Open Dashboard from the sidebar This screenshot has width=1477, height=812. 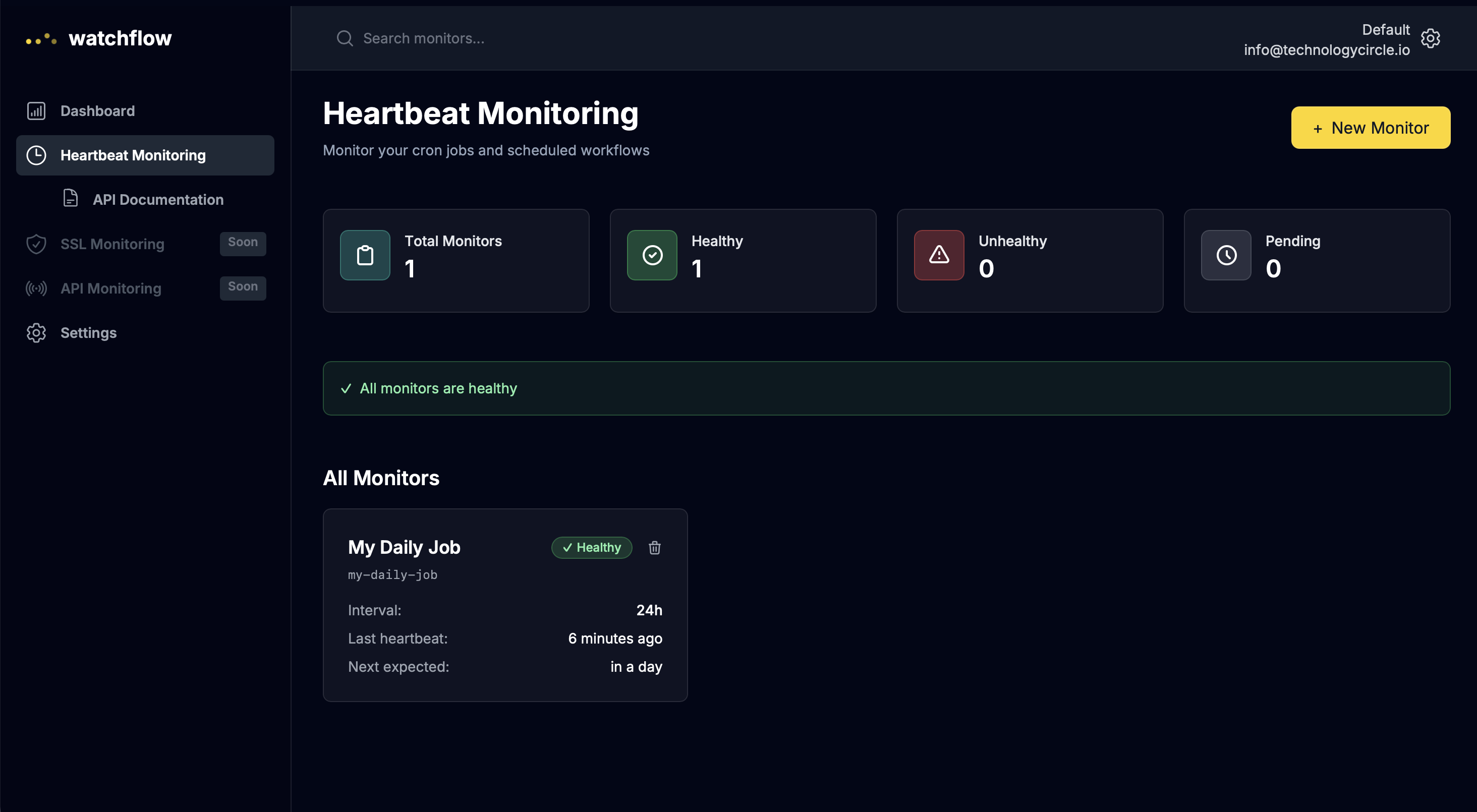(x=97, y=110)
